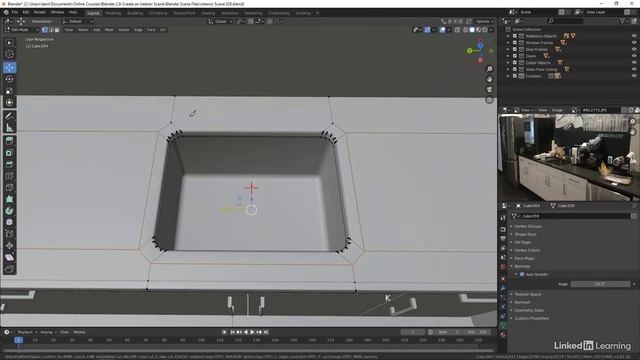Select the Shrink/Fatten tool
The width and height of the screenshot is (640, 360).
9,246
